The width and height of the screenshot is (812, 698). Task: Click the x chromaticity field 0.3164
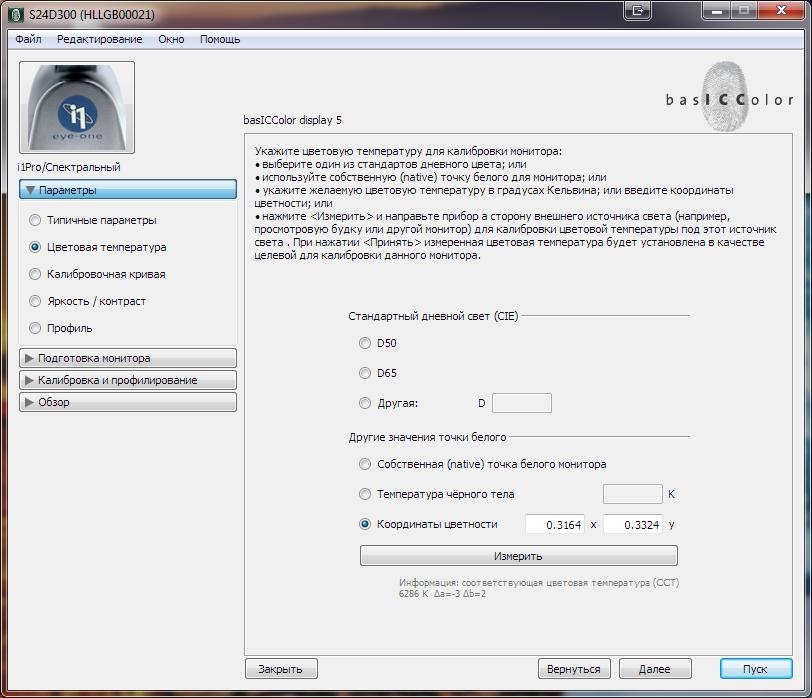pyautogui.click(x=555, y=524)
